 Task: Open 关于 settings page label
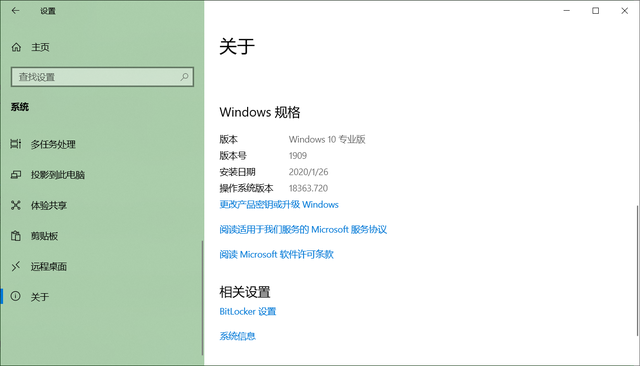[40, 297]
